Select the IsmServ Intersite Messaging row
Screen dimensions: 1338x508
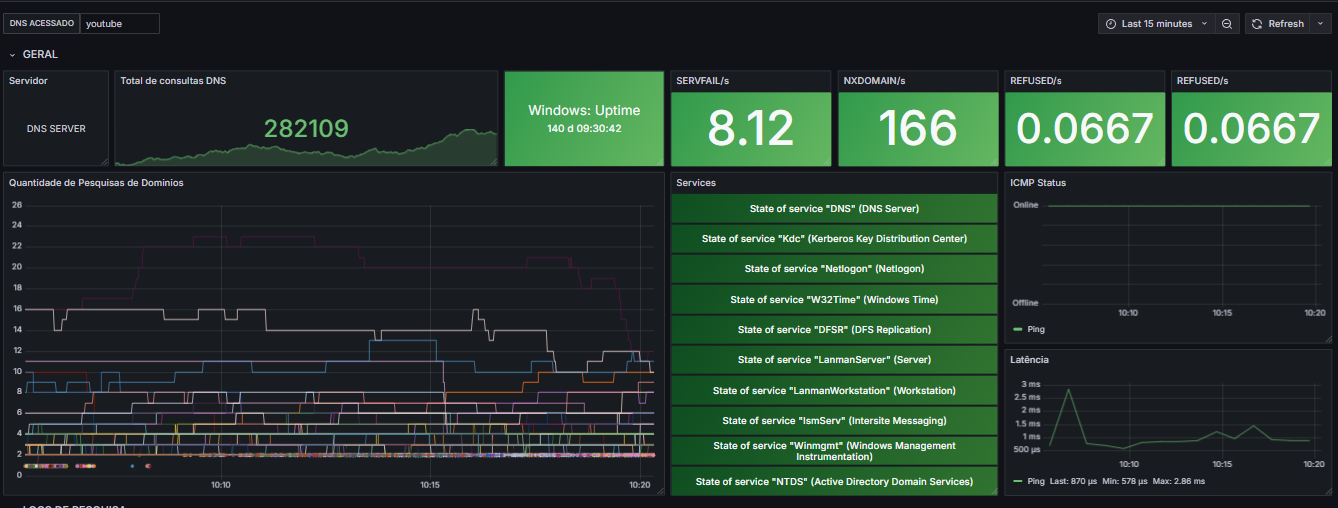[834, 420]
